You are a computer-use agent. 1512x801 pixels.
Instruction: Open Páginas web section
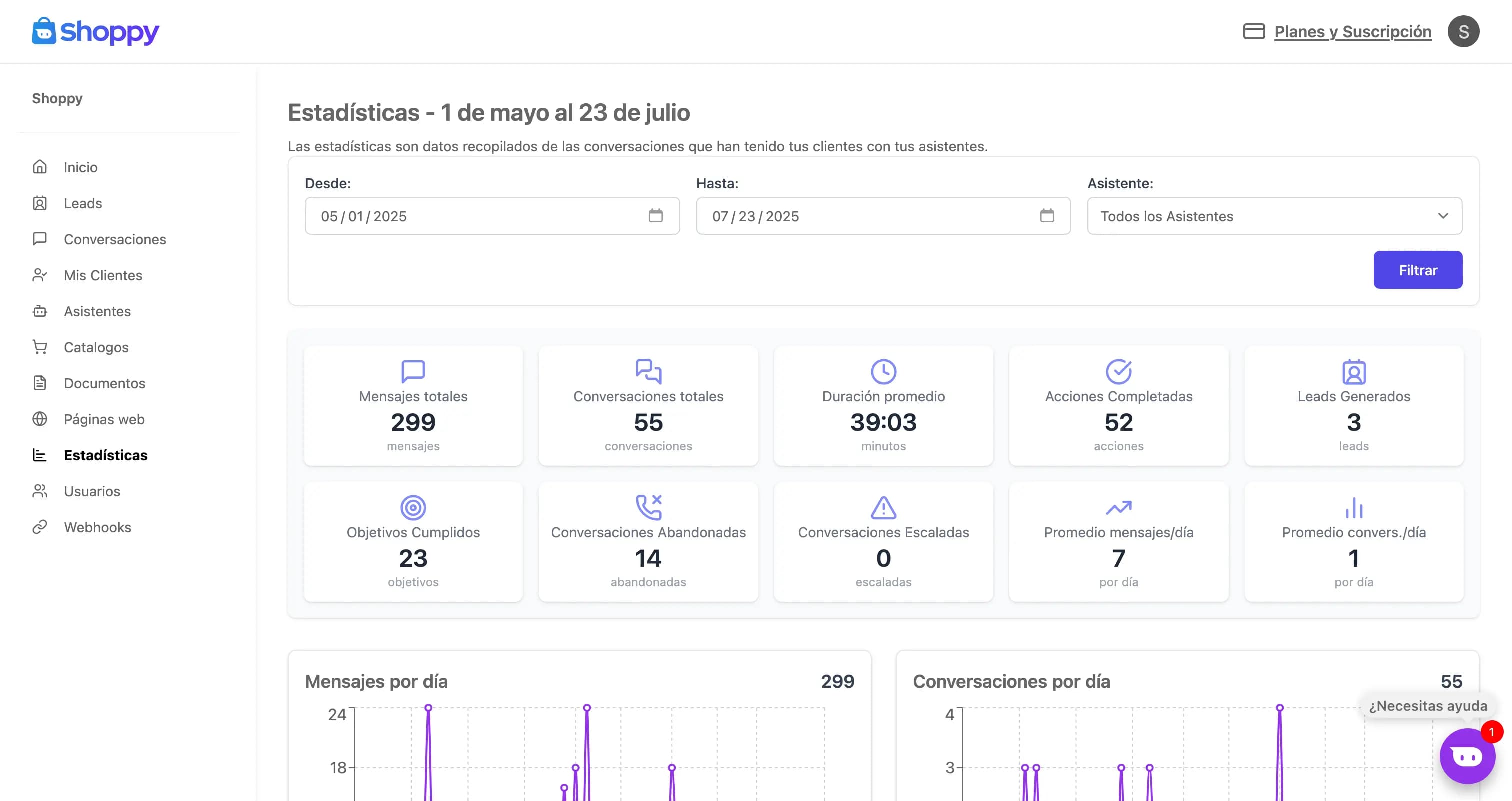coord(104,419)
